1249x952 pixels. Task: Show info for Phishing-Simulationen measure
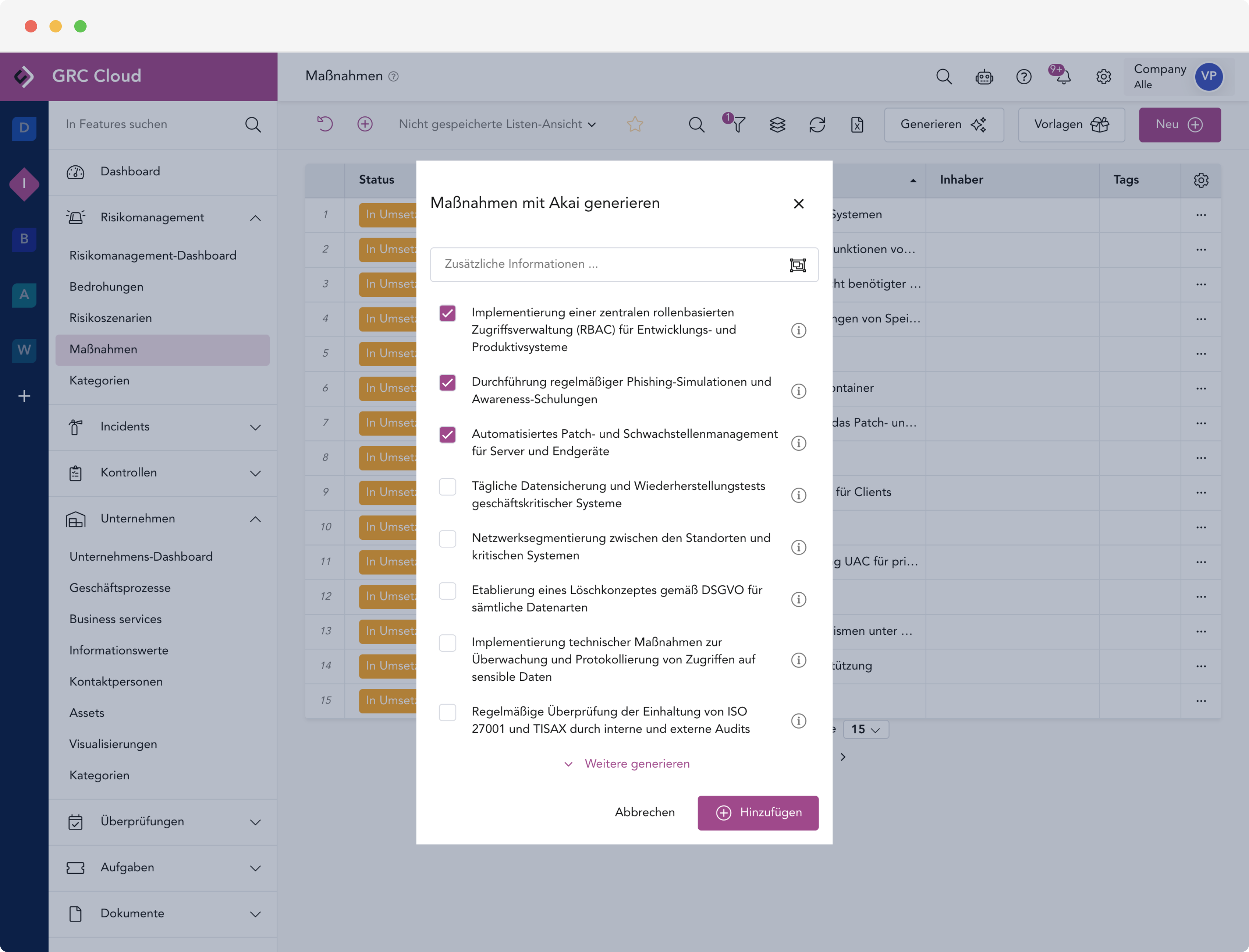pyautogui.click(x=798, y=391)
